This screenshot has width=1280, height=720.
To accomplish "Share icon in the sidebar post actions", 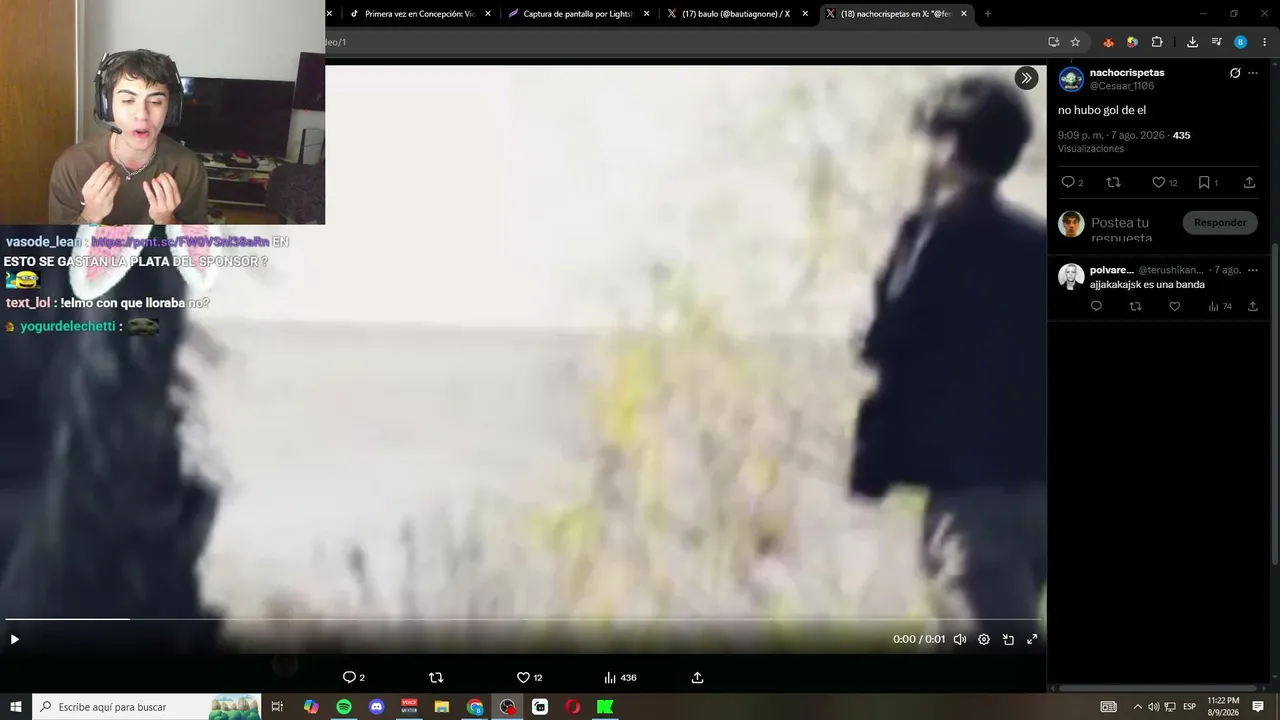I will (x=1249, y=182).
